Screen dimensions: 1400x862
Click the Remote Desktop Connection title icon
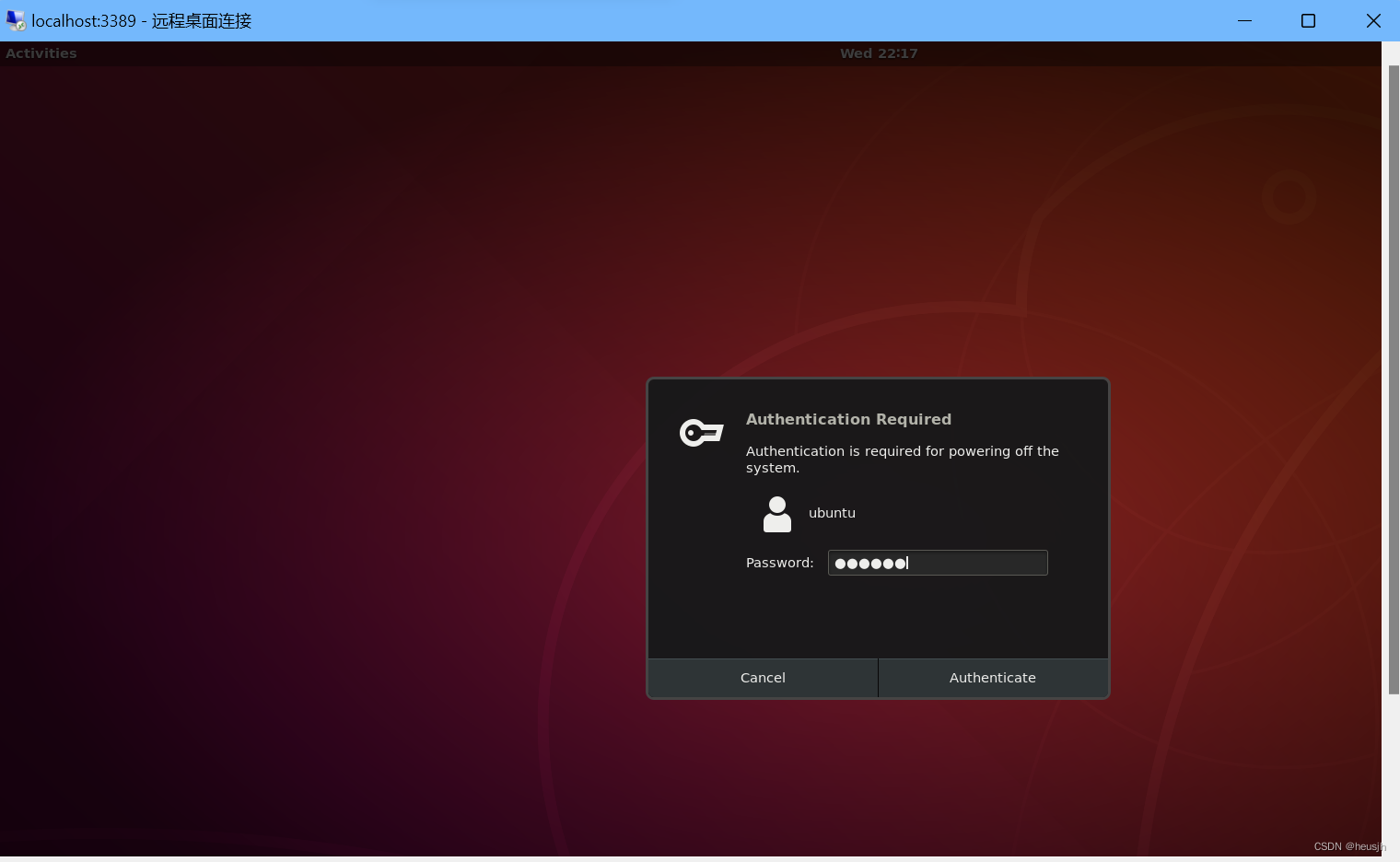[x=16, y=20]
